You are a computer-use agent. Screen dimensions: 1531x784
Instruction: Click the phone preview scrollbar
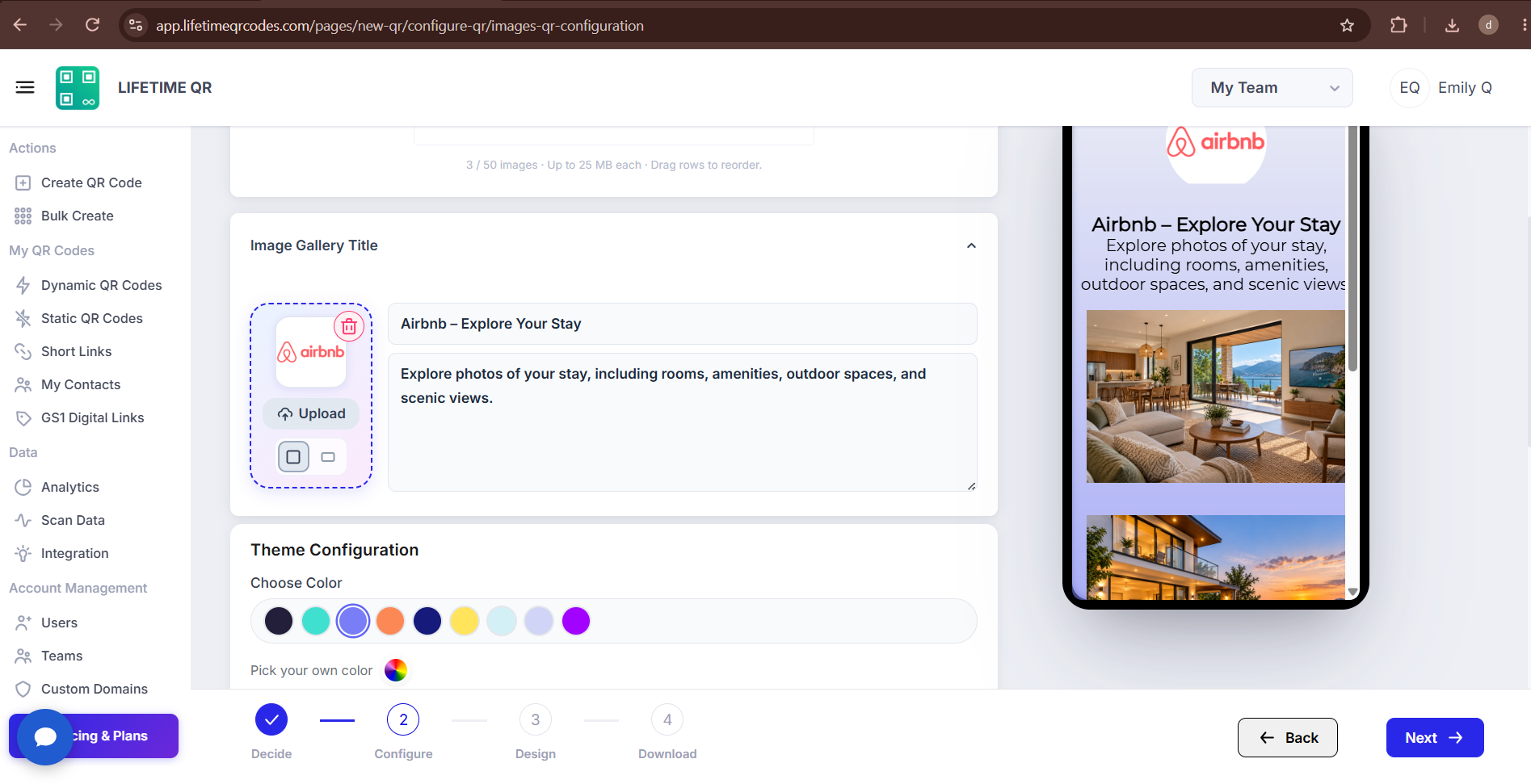(x=1352, y=249)
